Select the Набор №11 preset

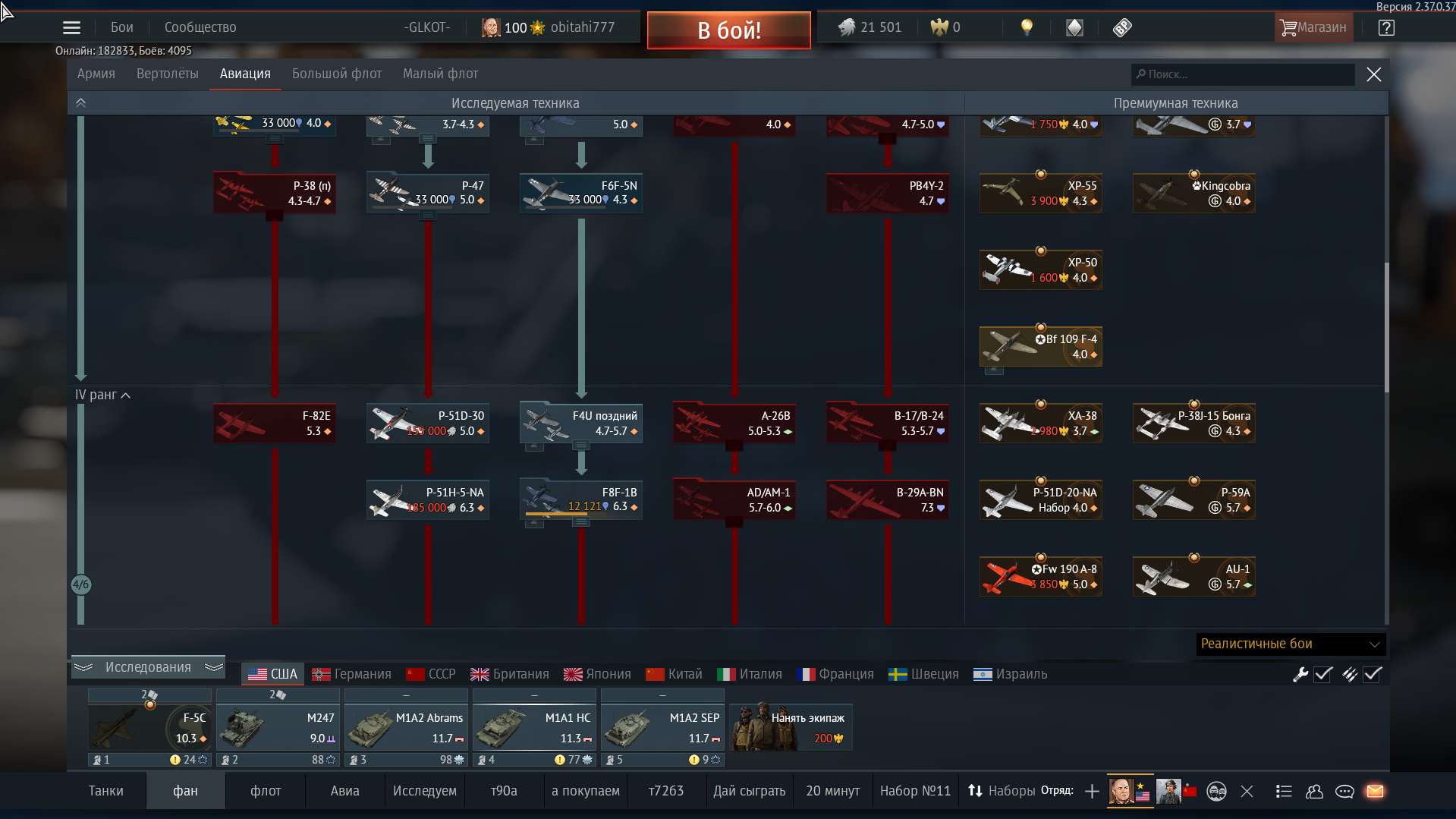[x=915, y=791]
